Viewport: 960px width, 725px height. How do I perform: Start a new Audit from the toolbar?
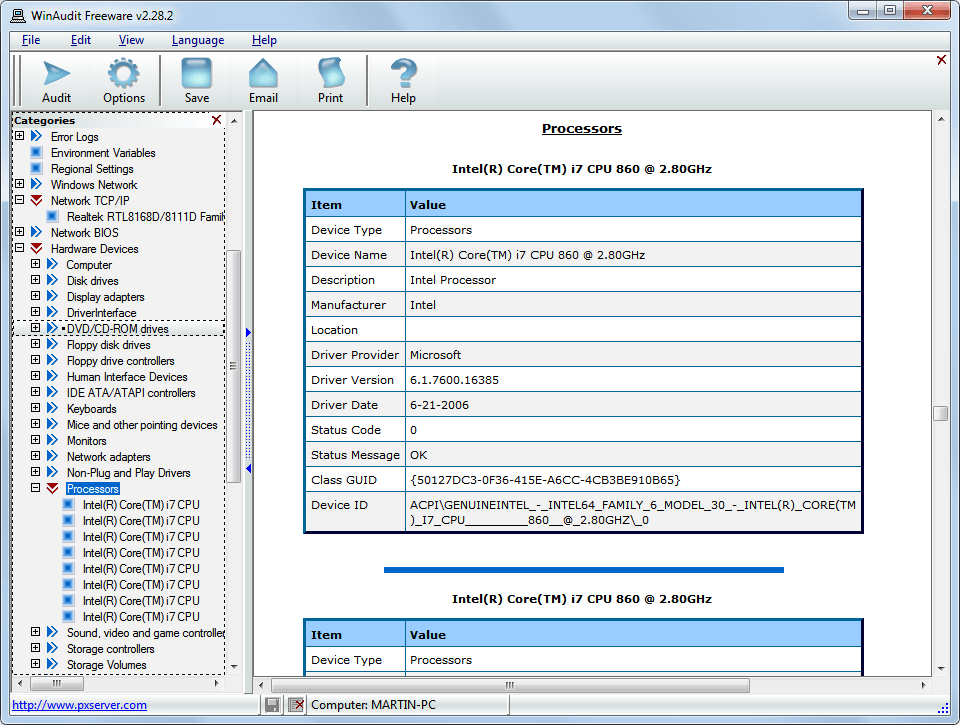(x=56, y=80)
